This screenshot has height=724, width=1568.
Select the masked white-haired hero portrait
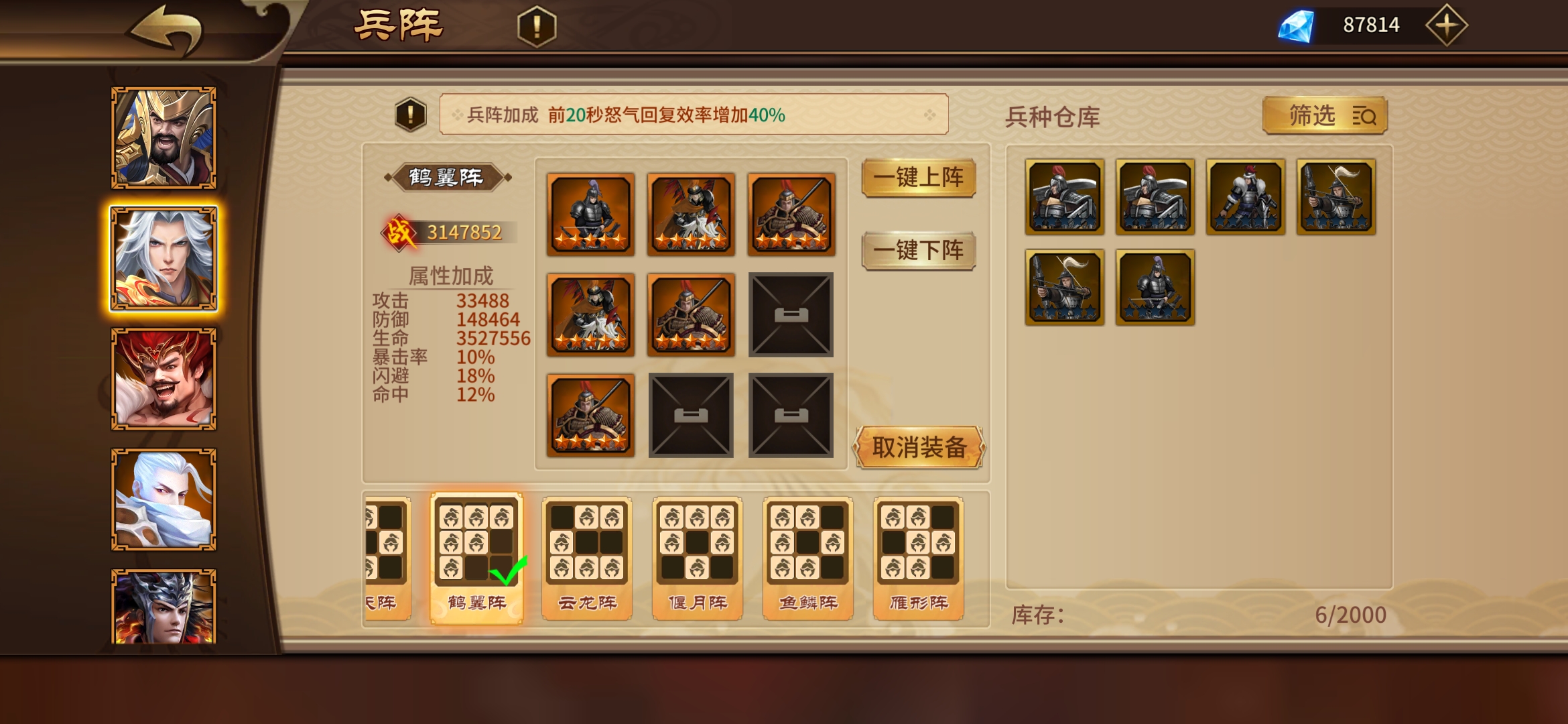point(164,499)
